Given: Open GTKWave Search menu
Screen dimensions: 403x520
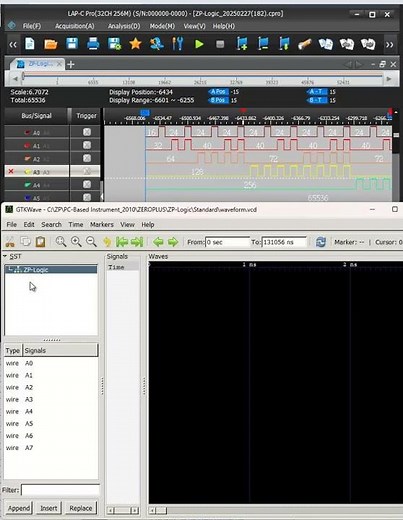Looking at the screenshot, I should pos(51,225).
